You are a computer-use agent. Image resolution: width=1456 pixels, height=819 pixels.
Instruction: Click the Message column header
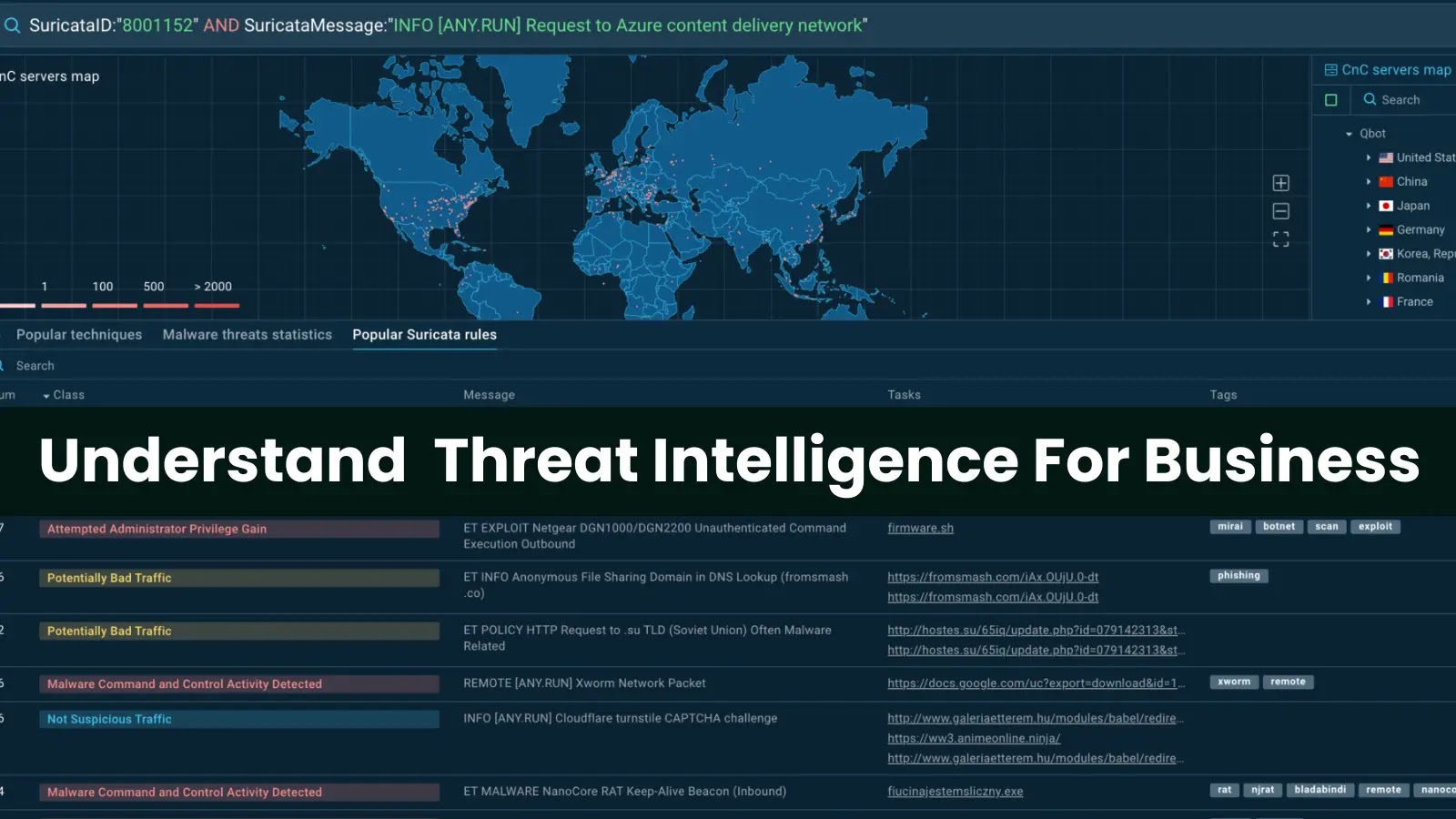[x=489, y=395]
